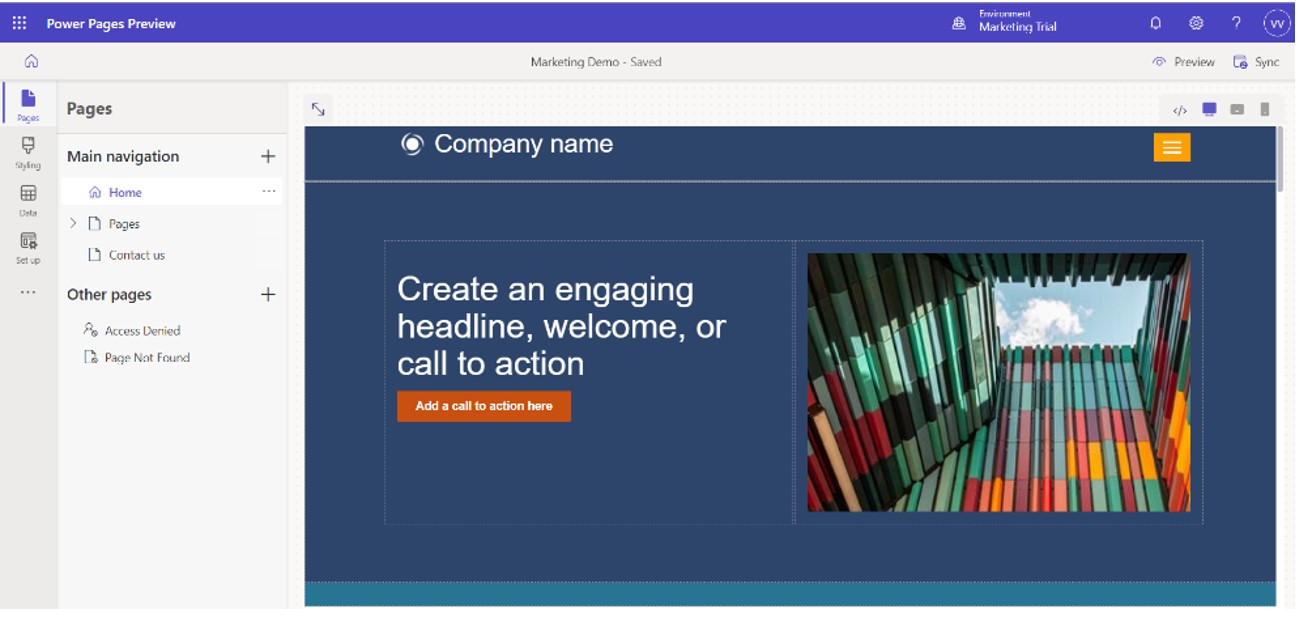Expand the Pages tree item
The height and width of the screenshot is (622, 1300).
[x=71, y=223]
